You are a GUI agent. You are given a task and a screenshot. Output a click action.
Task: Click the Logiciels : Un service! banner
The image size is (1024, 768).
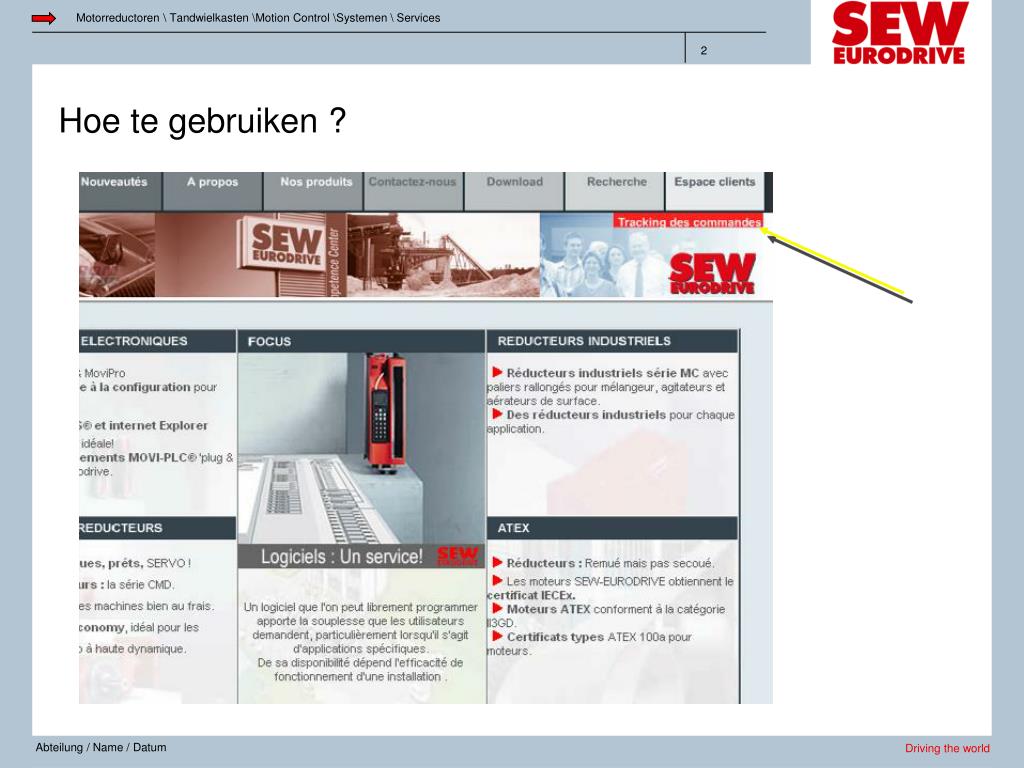click(x=361, y=556)
